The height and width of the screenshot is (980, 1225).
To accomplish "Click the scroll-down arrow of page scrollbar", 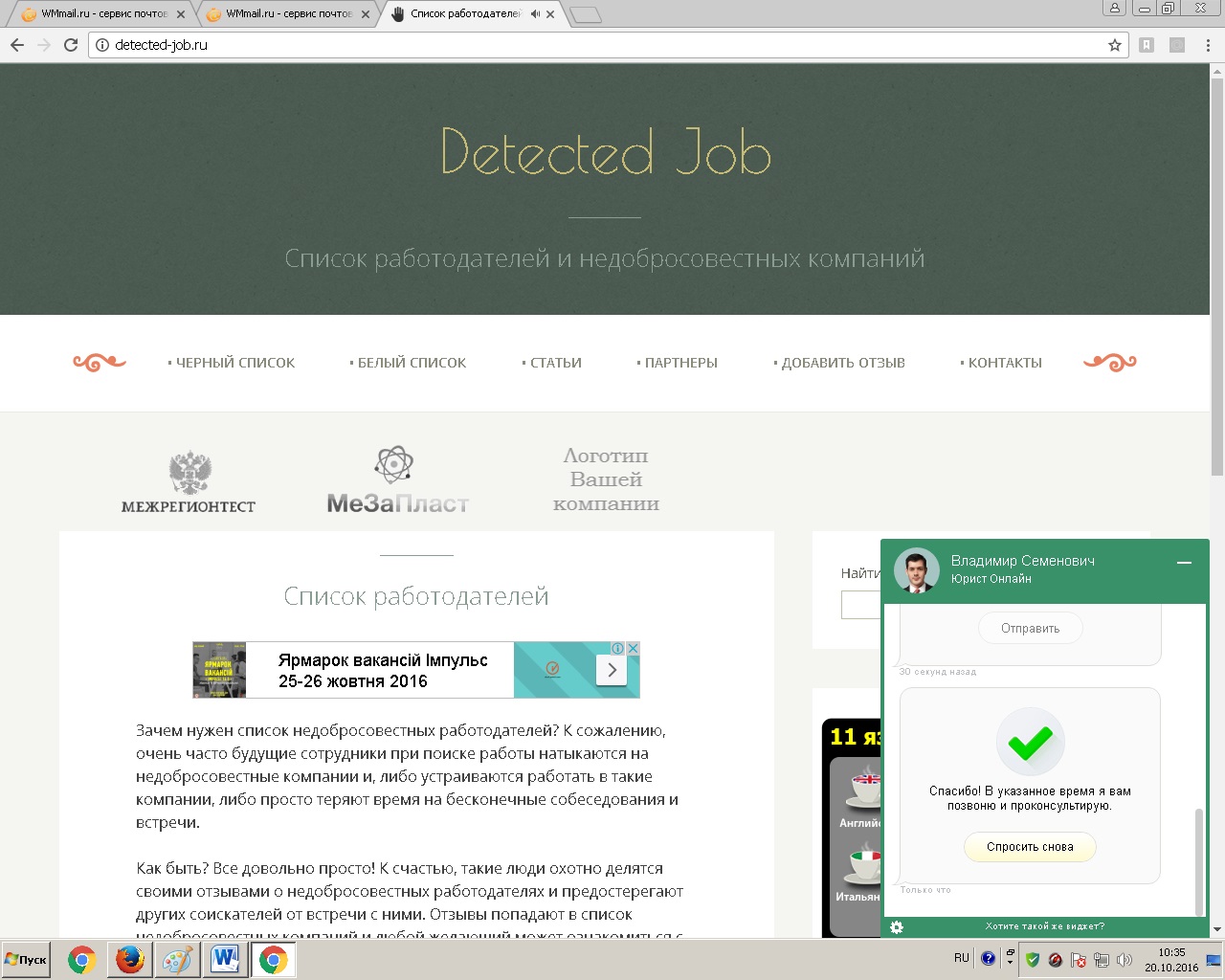I will click(x=1217, y=929).
